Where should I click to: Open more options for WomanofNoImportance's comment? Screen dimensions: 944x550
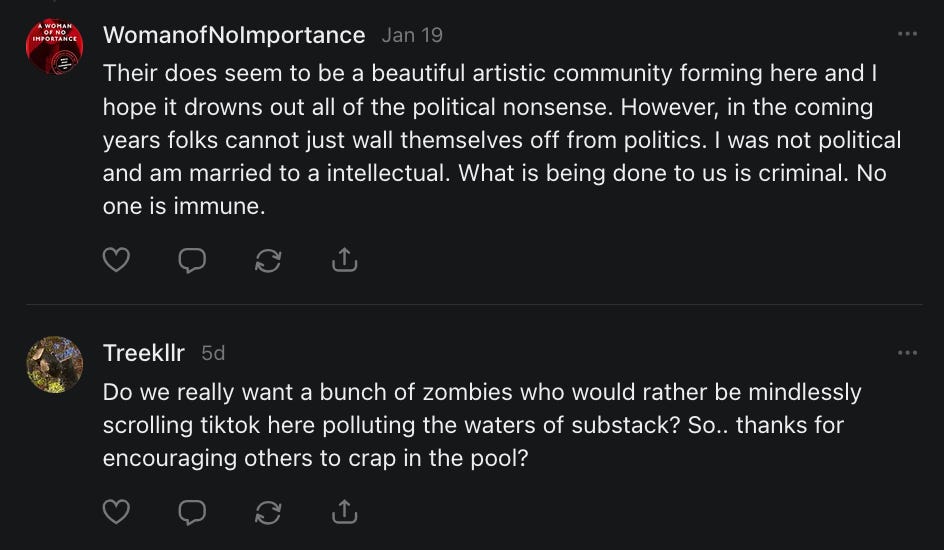pyautogui.click(x=907, y=34)
